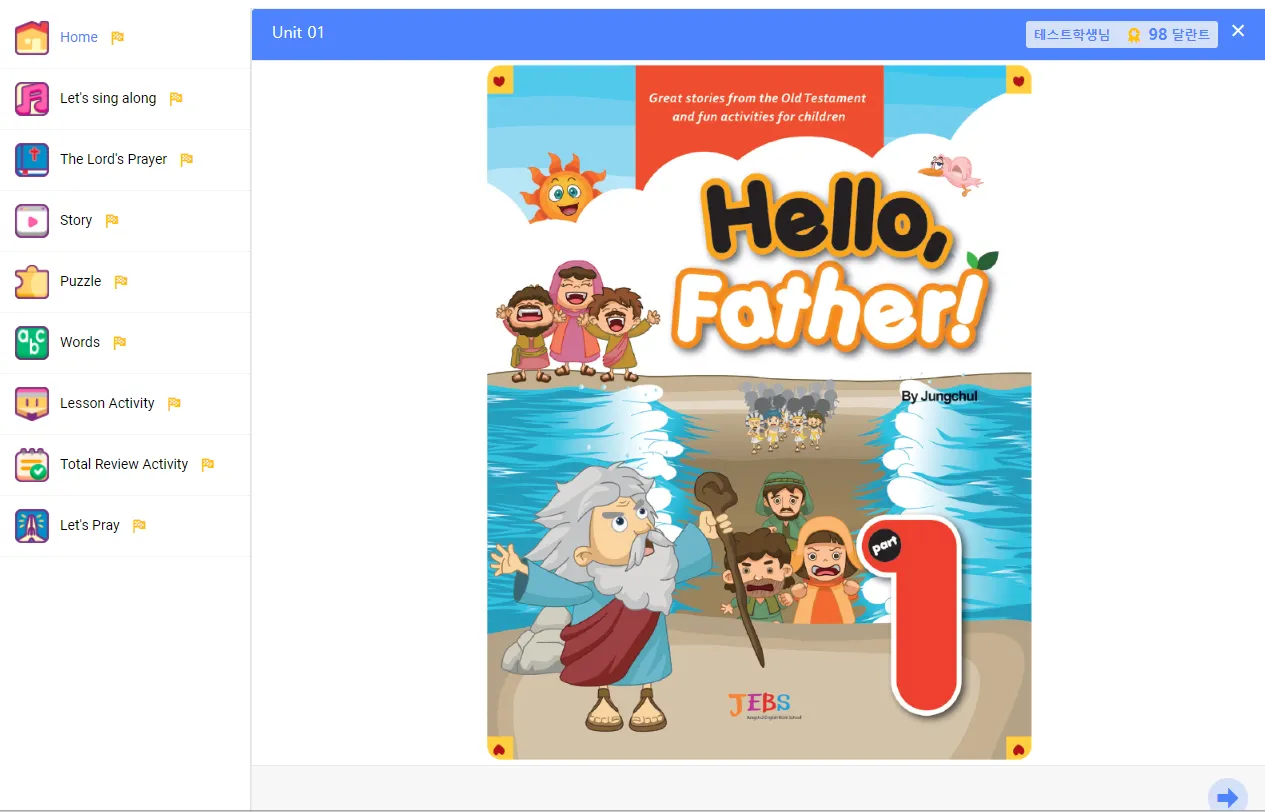
Task: Open the Words menu text
Action: [80, 342]
